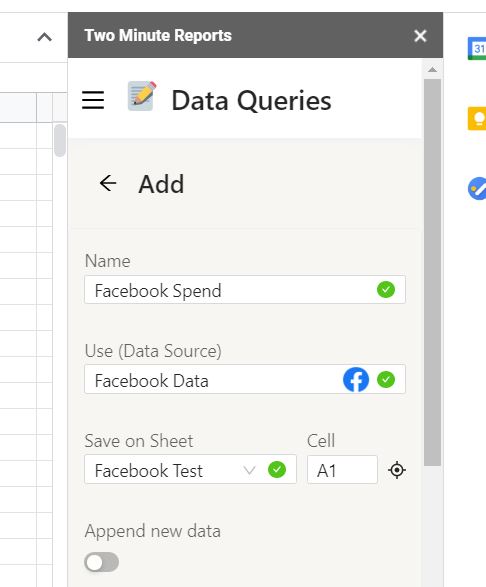Viewport: 486px width, 587px height.
Task: Open the hamburger menu in the sidebar
Action: pyautogui.click(x=93, y=100)
